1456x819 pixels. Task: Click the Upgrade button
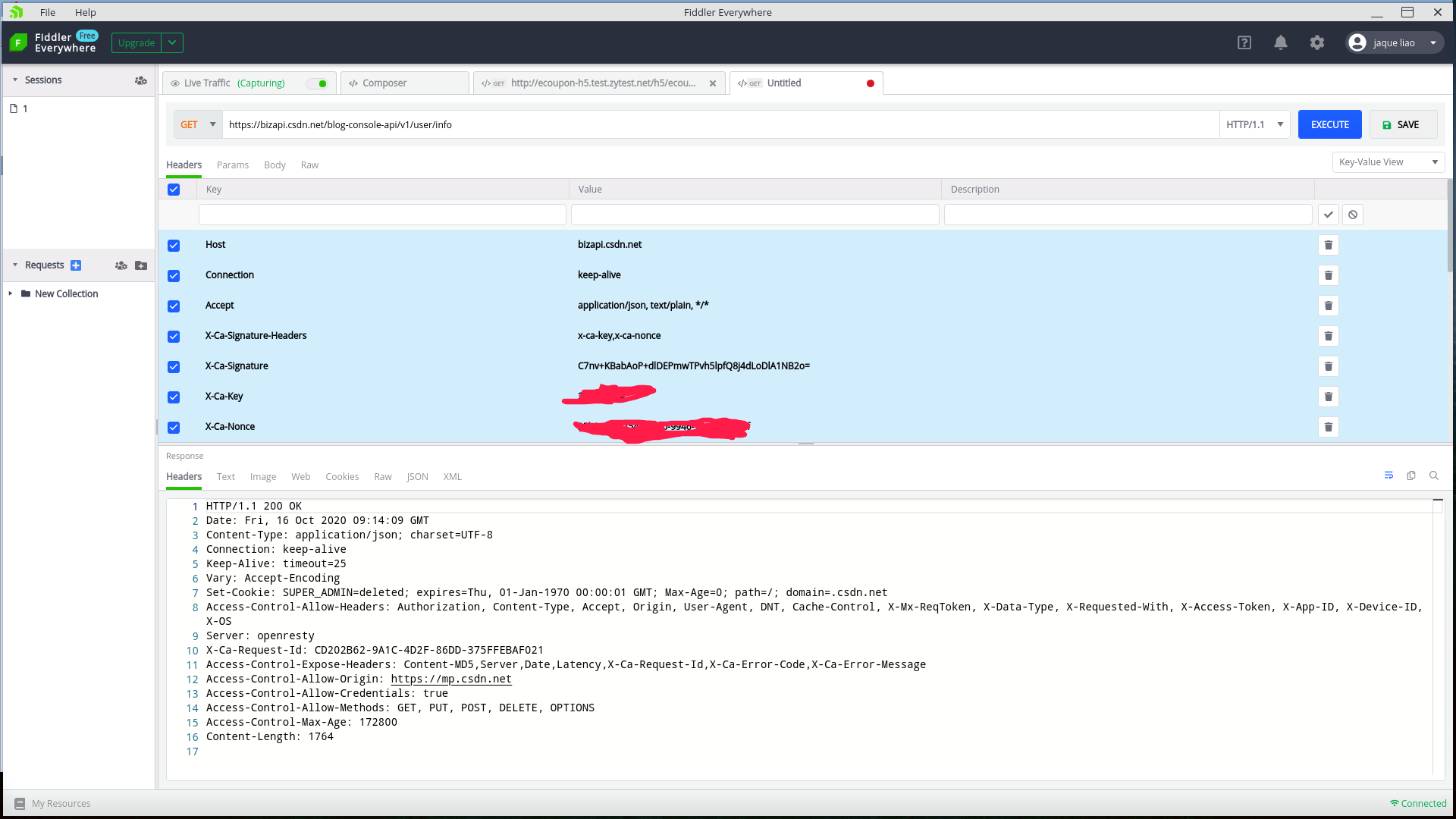(x=136, y=42)
